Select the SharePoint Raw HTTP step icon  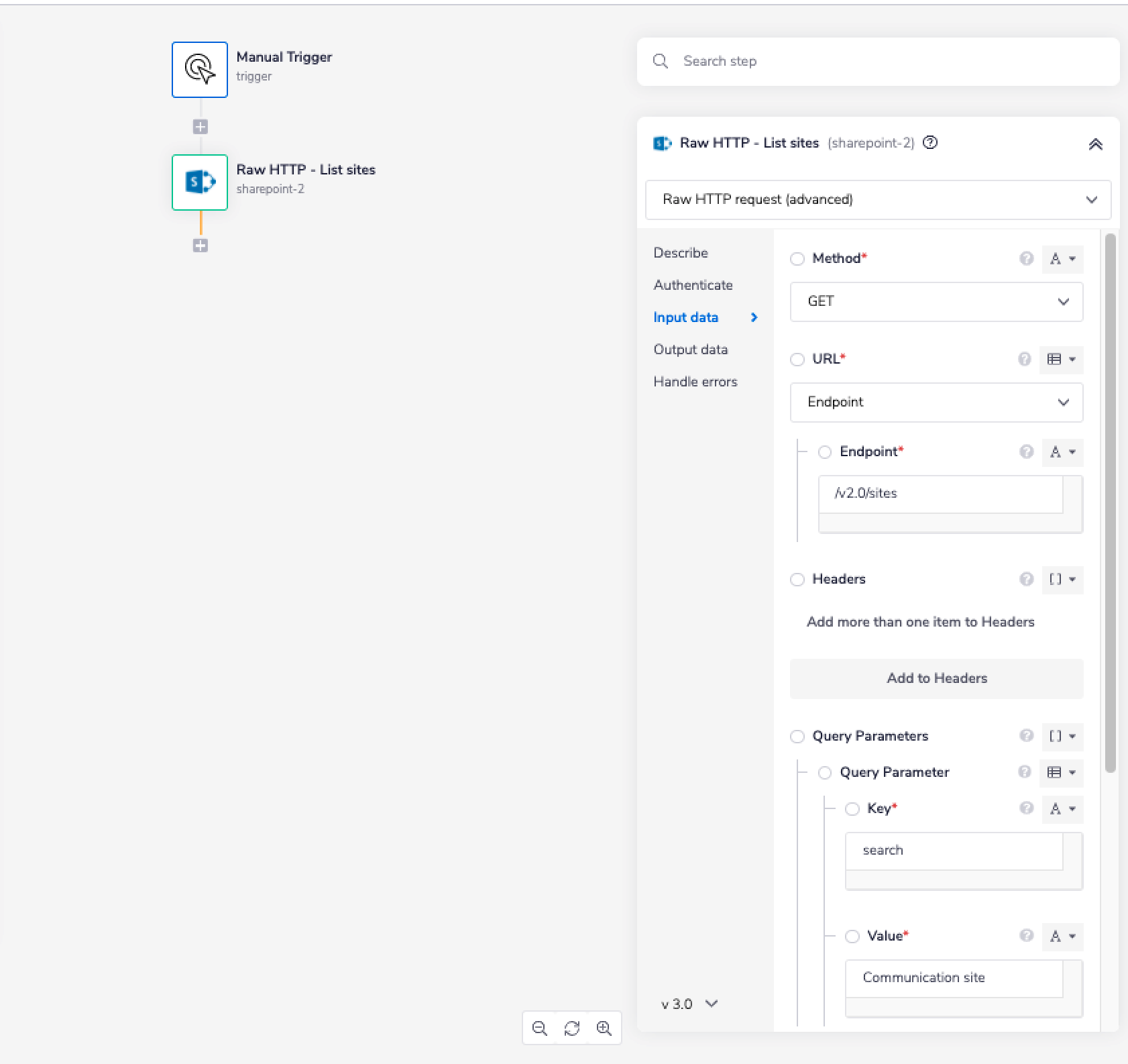[200, 182]
